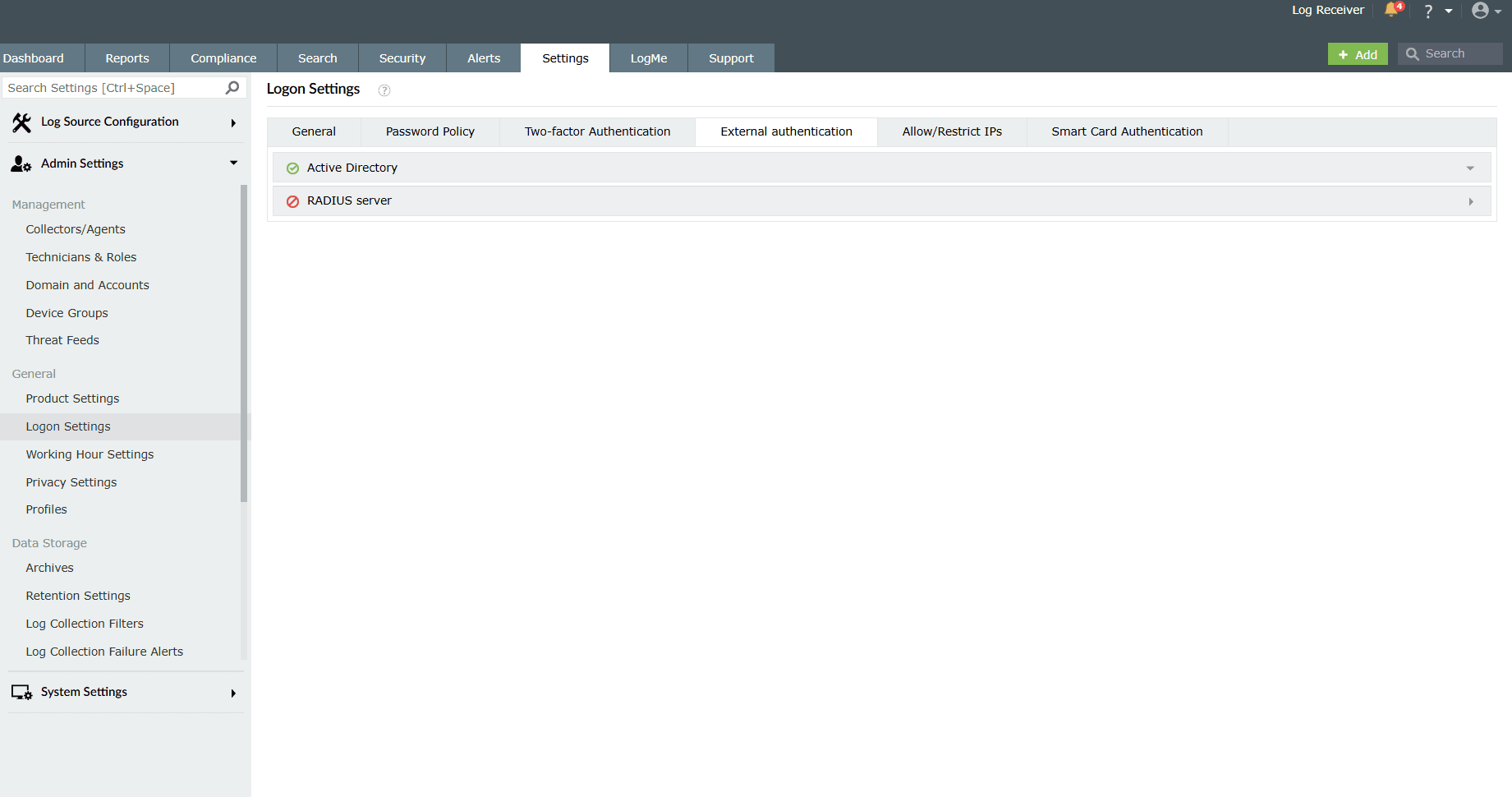This screenshot has width=1512, height=797.
Task: Click the RADIUS server row label
Action: tap(349, 201)
